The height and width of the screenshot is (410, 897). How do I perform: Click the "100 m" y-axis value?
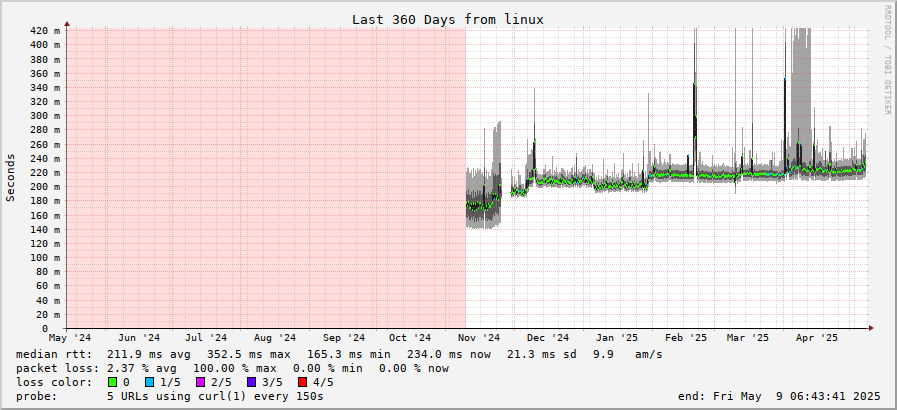coord(44,258)
